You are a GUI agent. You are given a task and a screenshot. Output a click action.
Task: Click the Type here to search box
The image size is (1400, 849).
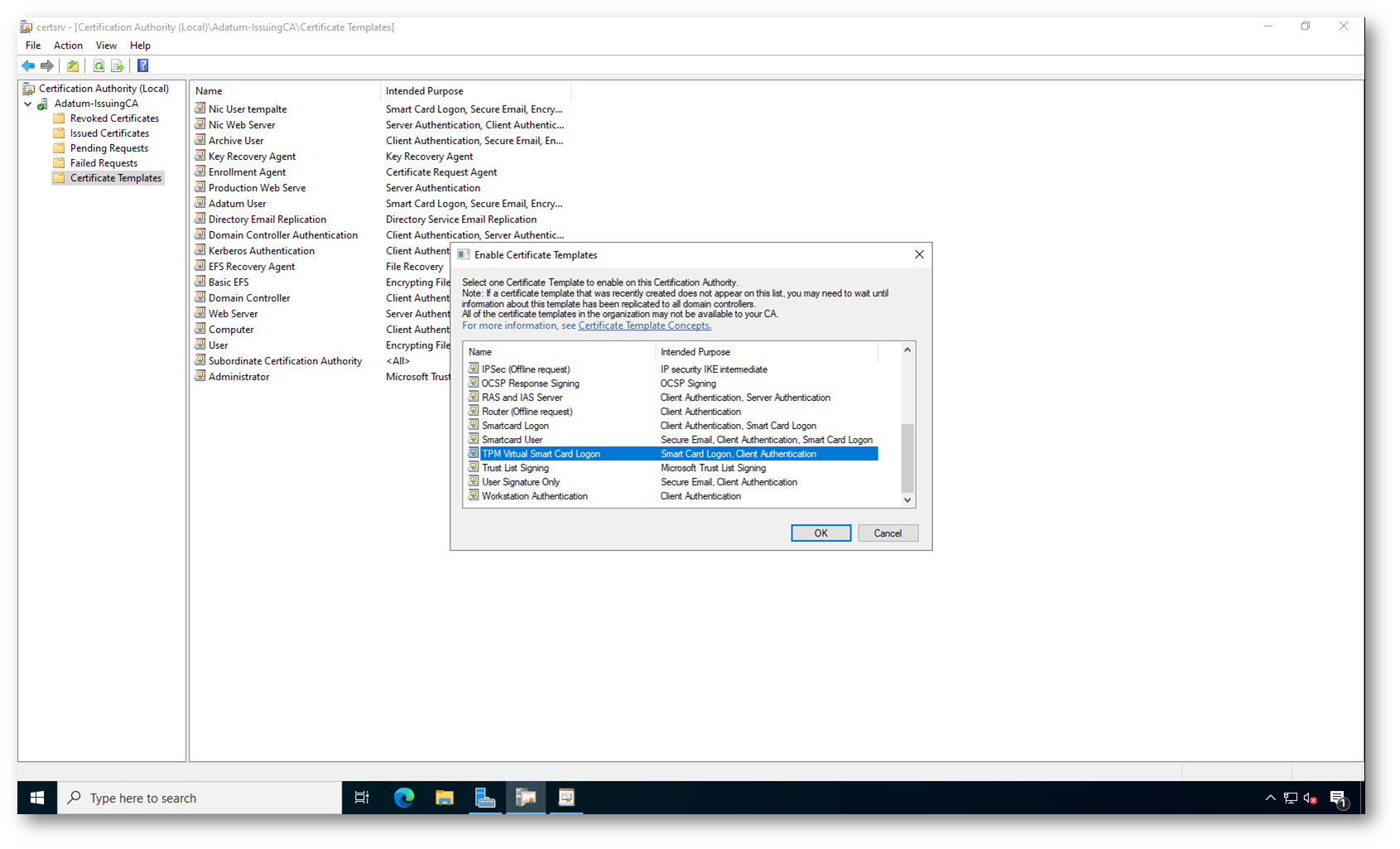[199, 798]
